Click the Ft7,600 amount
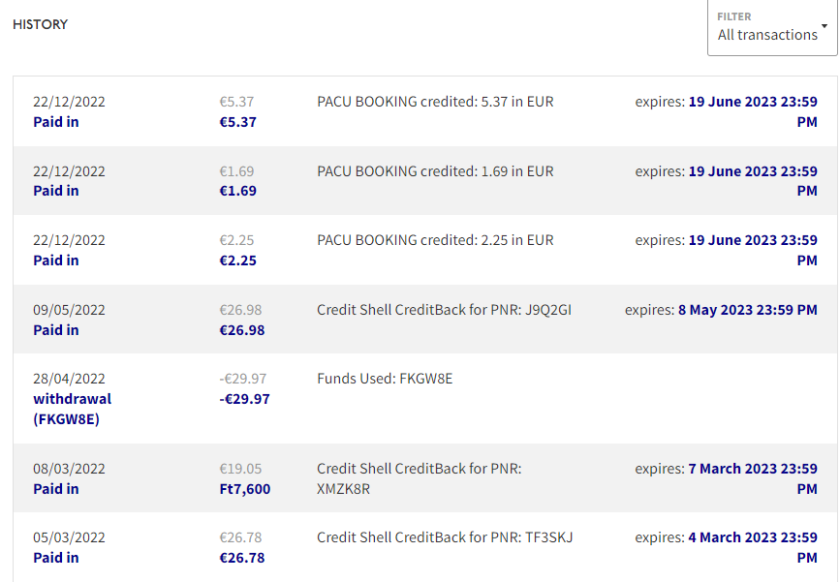Viewport: 840px width, 582px height. click(245, 489)
